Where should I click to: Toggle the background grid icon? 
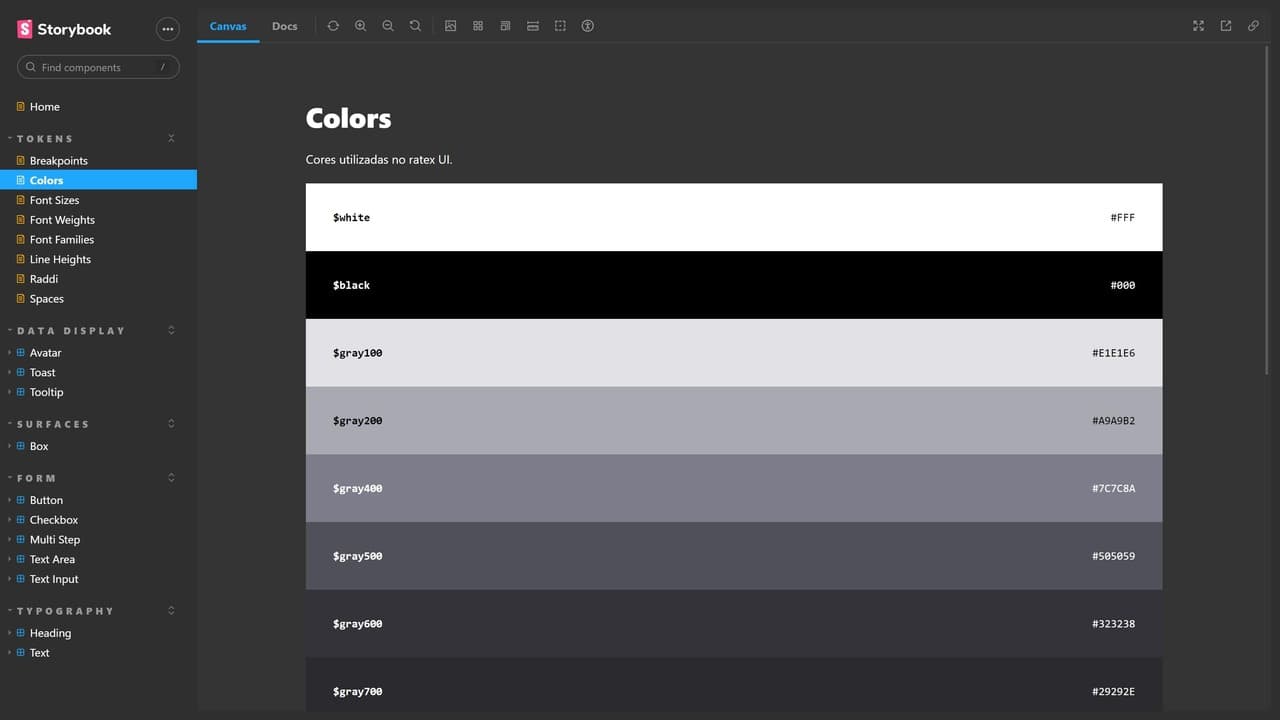tap(478, 26)
